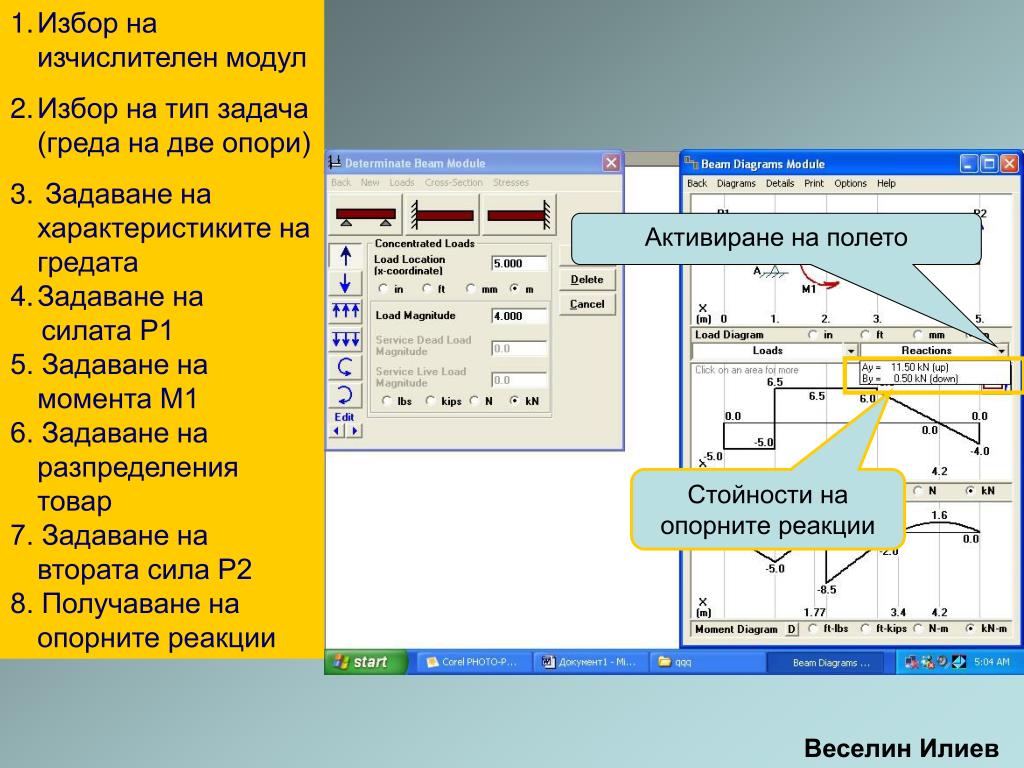The height and width of the screenshot is (768, 1024).
Task: Click the Service Dead Load Magnitude field
Action: [519, 349]
